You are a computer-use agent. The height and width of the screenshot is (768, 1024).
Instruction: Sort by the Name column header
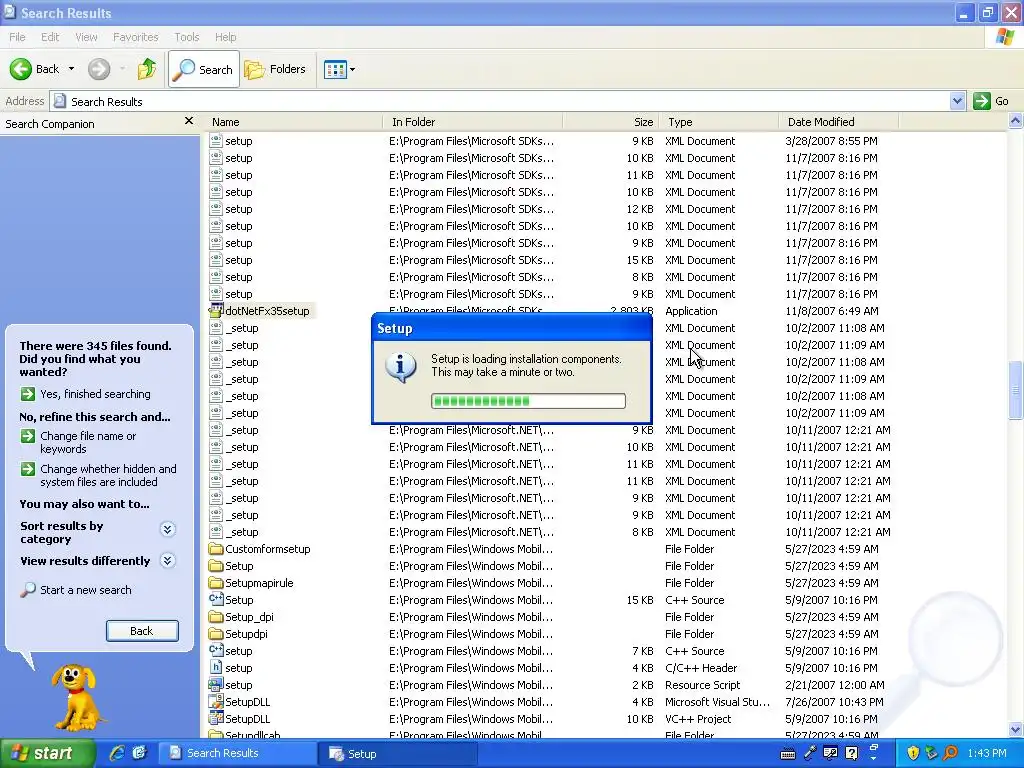point(293,121)
